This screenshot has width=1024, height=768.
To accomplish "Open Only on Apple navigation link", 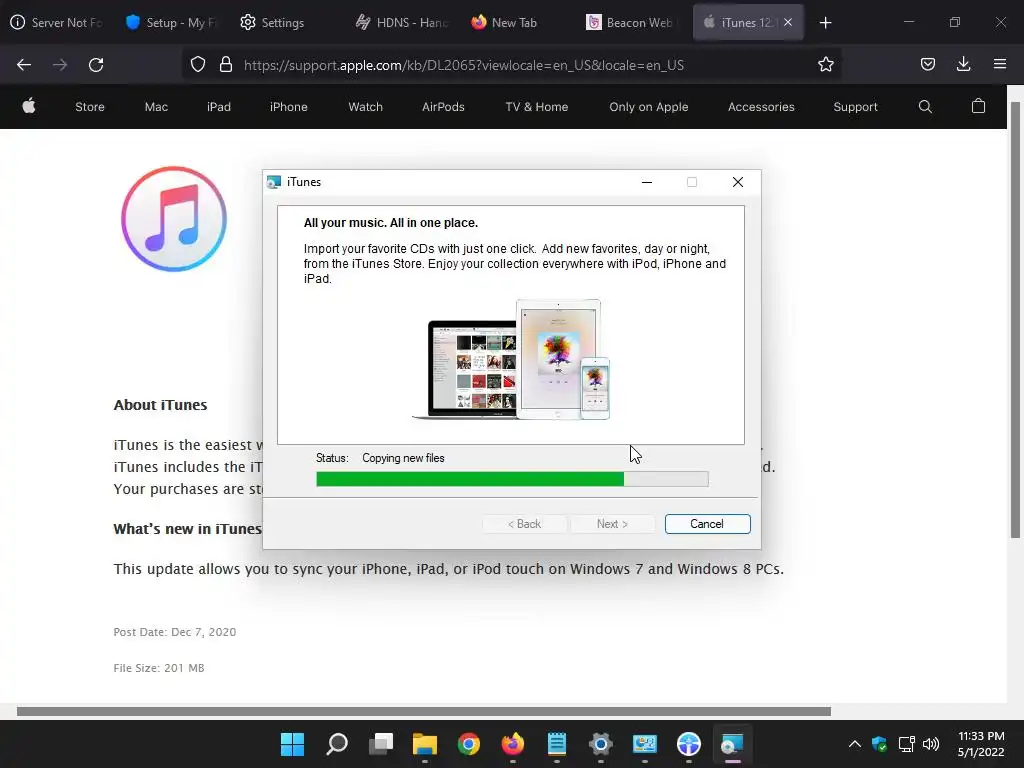I will point(648,107).
